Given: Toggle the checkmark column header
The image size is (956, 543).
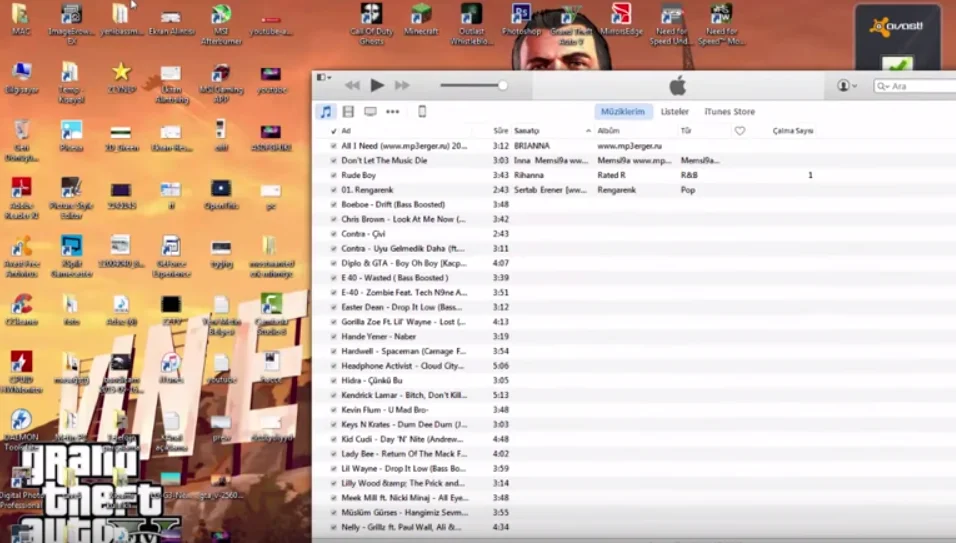Looking at the screenshot, I should [334, 130].
